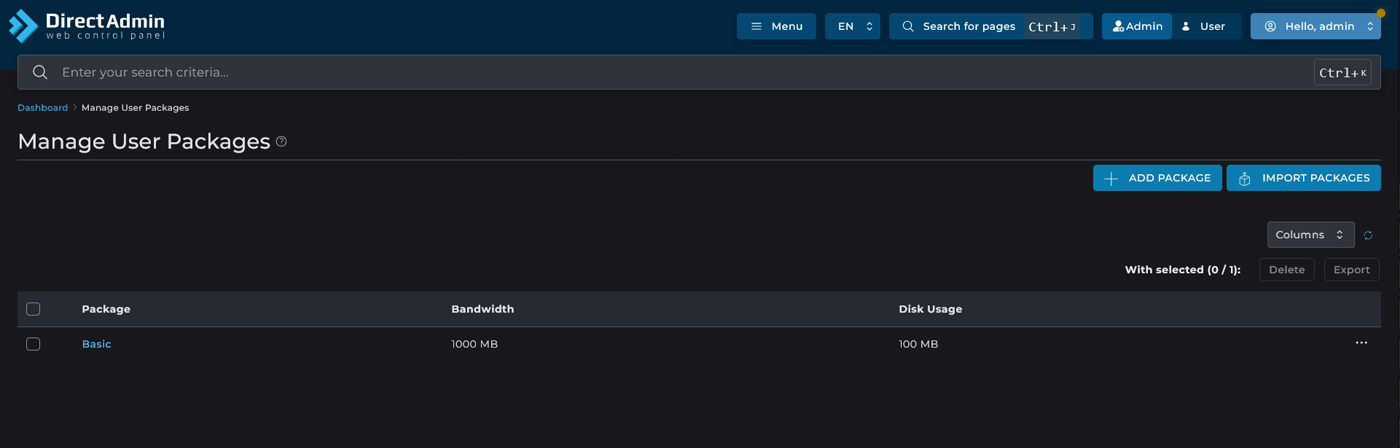Go to Dashboard via breadcrumb

42,108
